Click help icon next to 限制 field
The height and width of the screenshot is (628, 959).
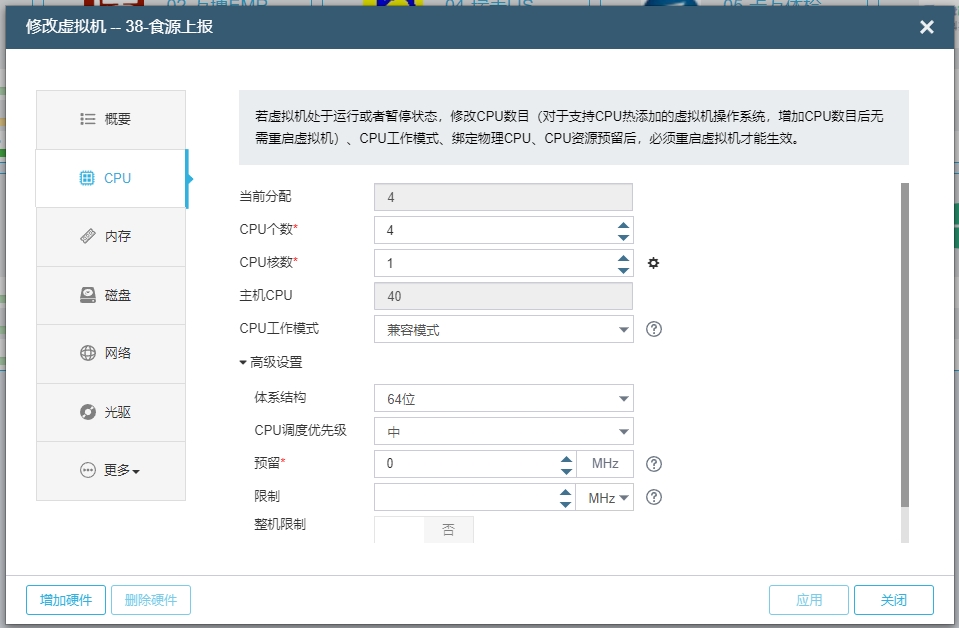pos(654,497)
